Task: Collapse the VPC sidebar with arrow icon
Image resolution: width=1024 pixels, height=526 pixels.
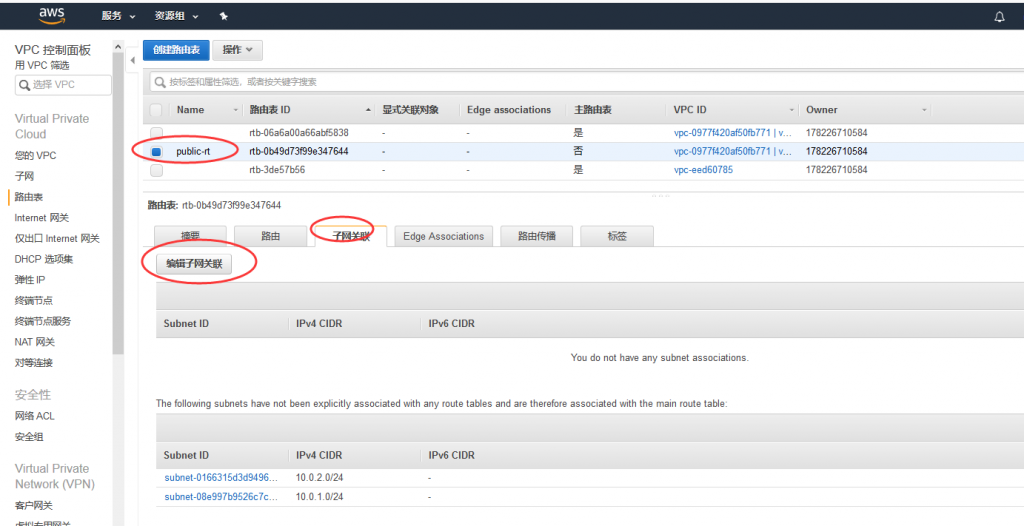Action: pyautogui.click(x=133, y=62)
